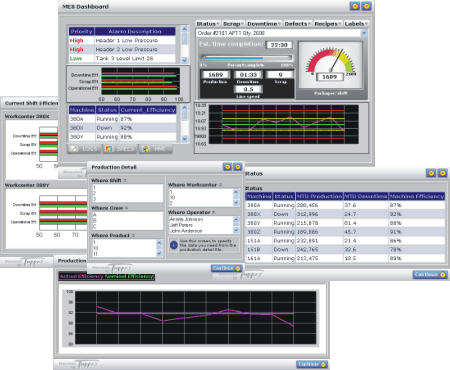
Task: Click the blue info icon in Production Detail
Action: [x=174, y=245]
